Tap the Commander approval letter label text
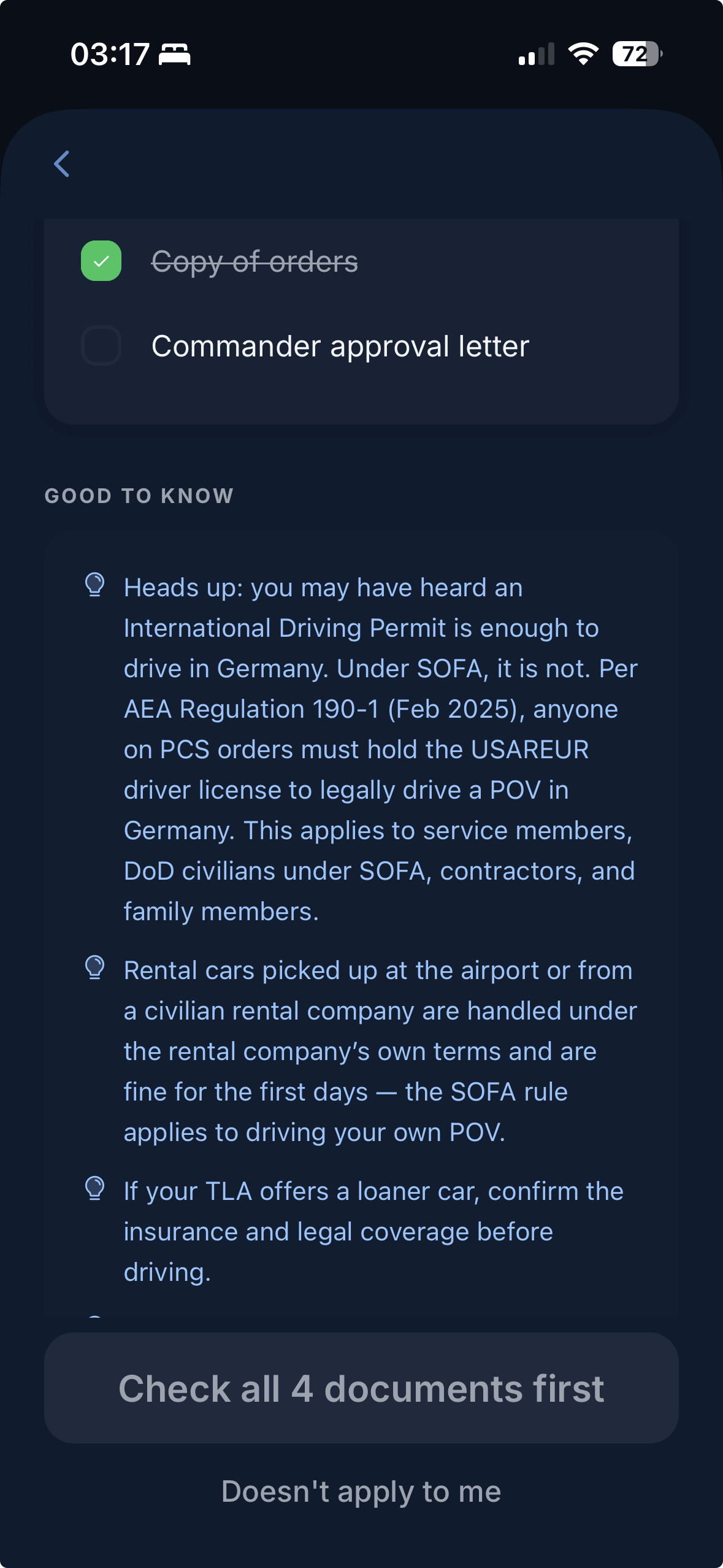 [340, 347]
